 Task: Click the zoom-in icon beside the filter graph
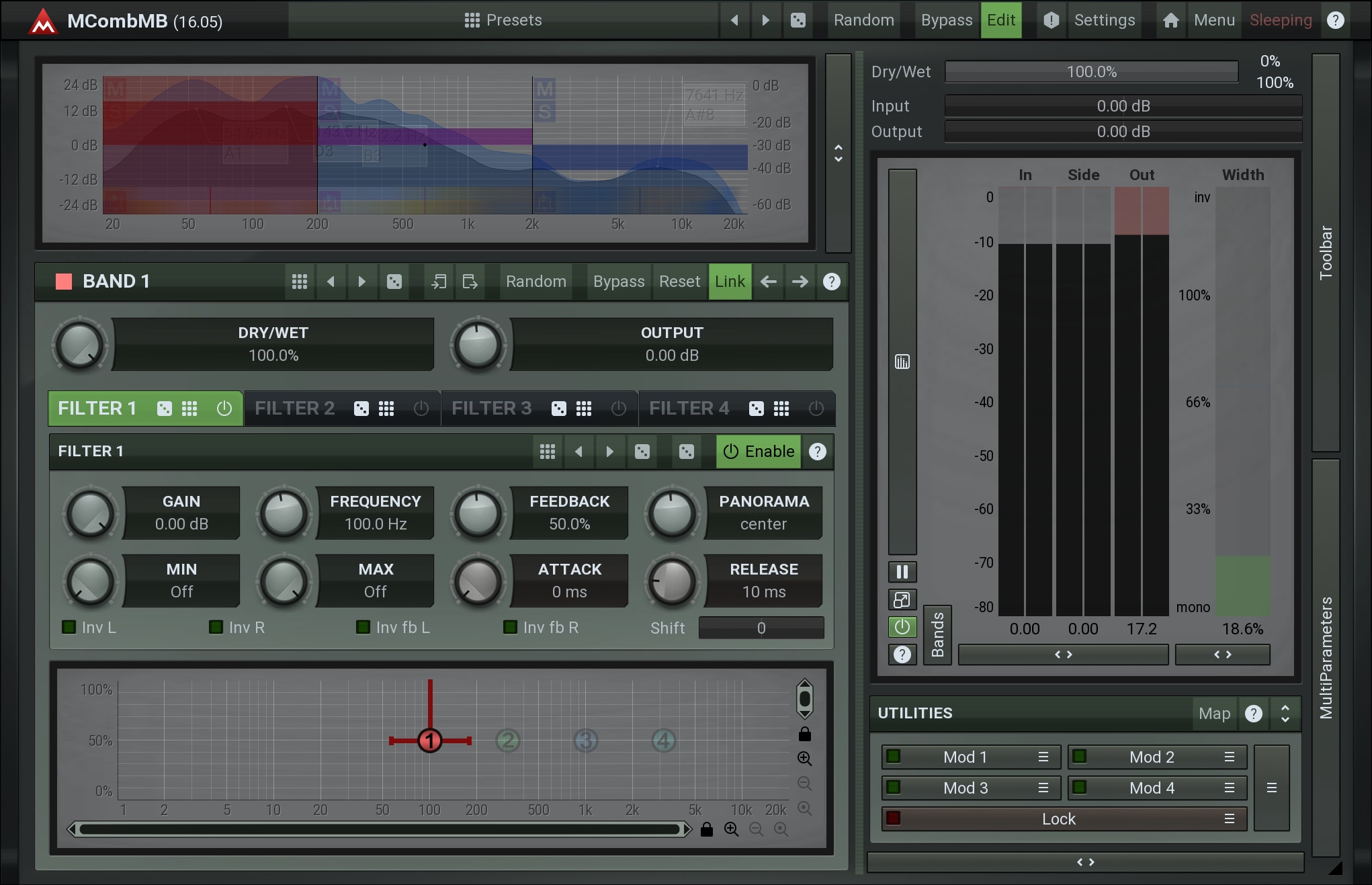tap(804, 759)
